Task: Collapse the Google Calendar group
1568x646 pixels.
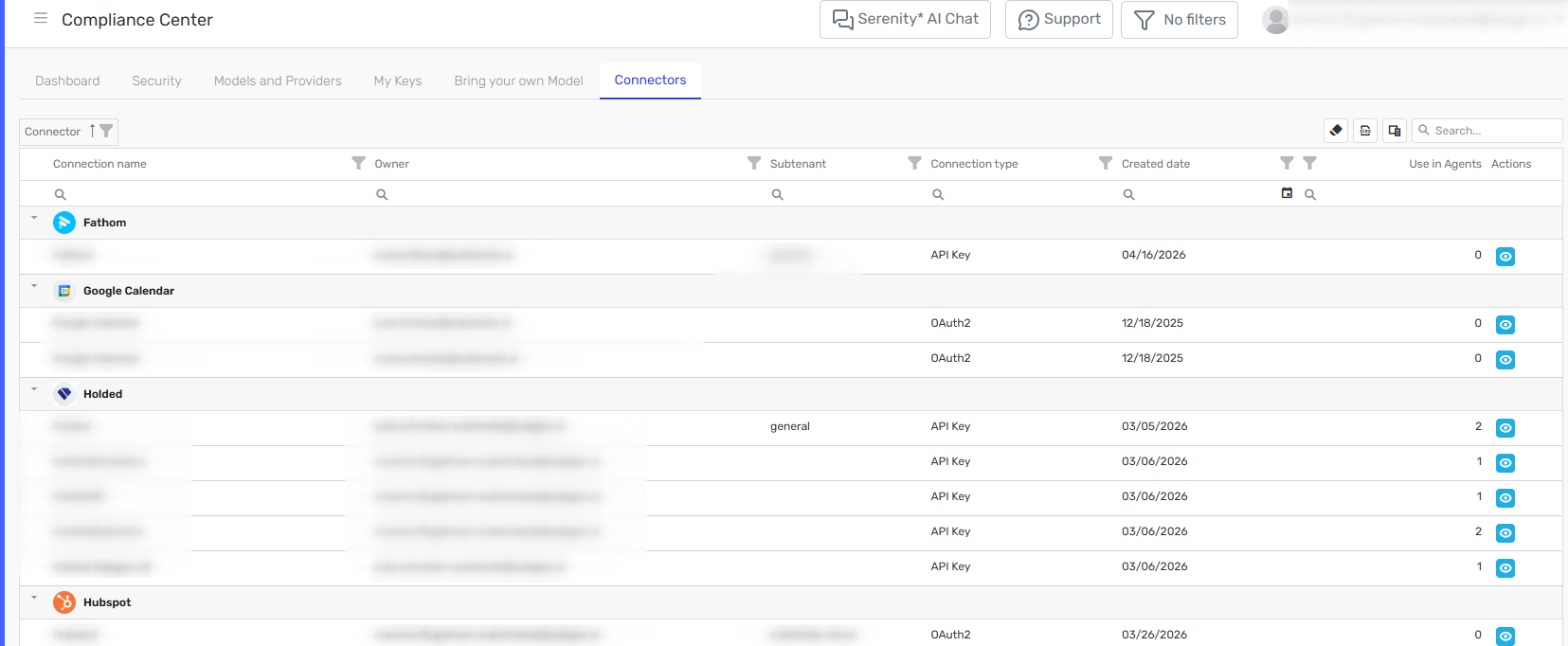Action: pos(34,286)
